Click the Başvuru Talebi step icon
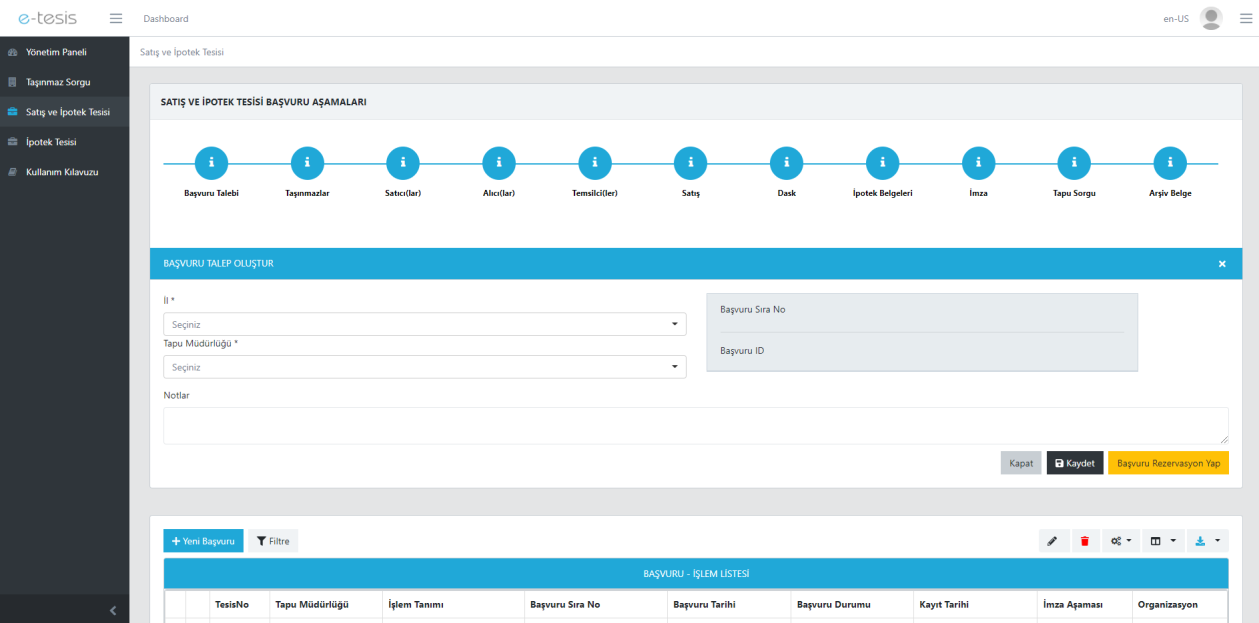1259x623 pixels. coord(212,163)
